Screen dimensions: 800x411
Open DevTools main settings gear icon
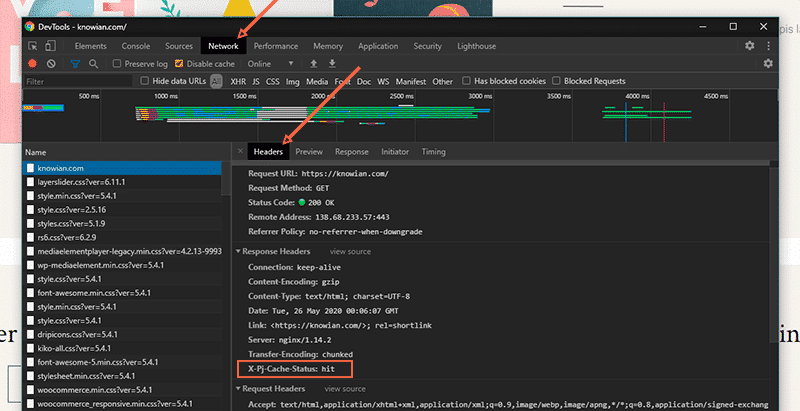[x=749, y=45]
